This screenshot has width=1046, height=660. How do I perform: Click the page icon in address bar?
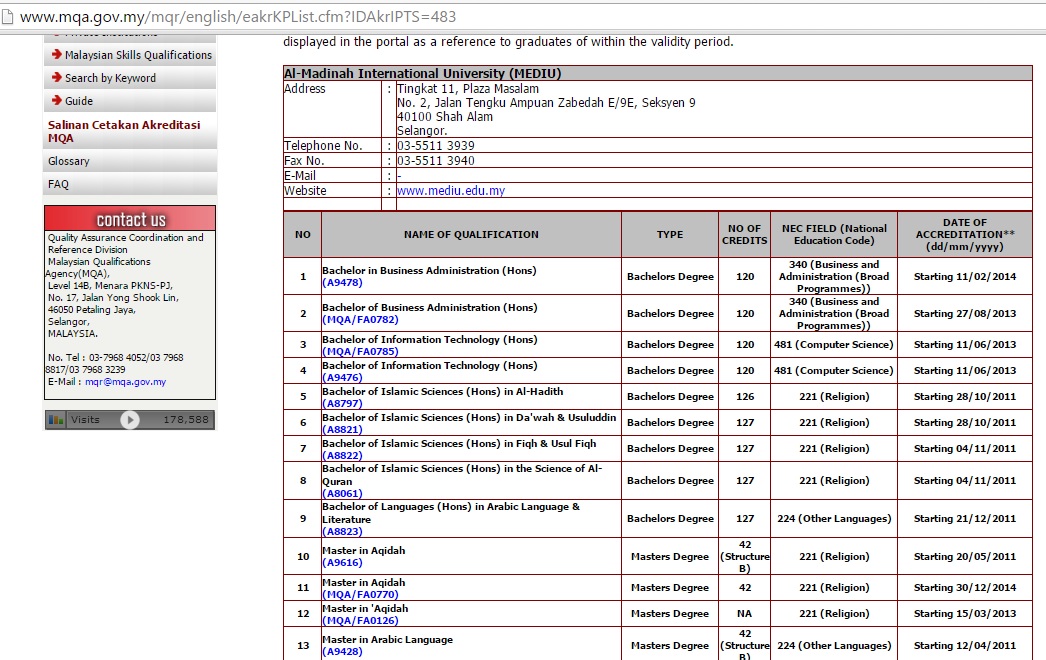click(9, 16)
